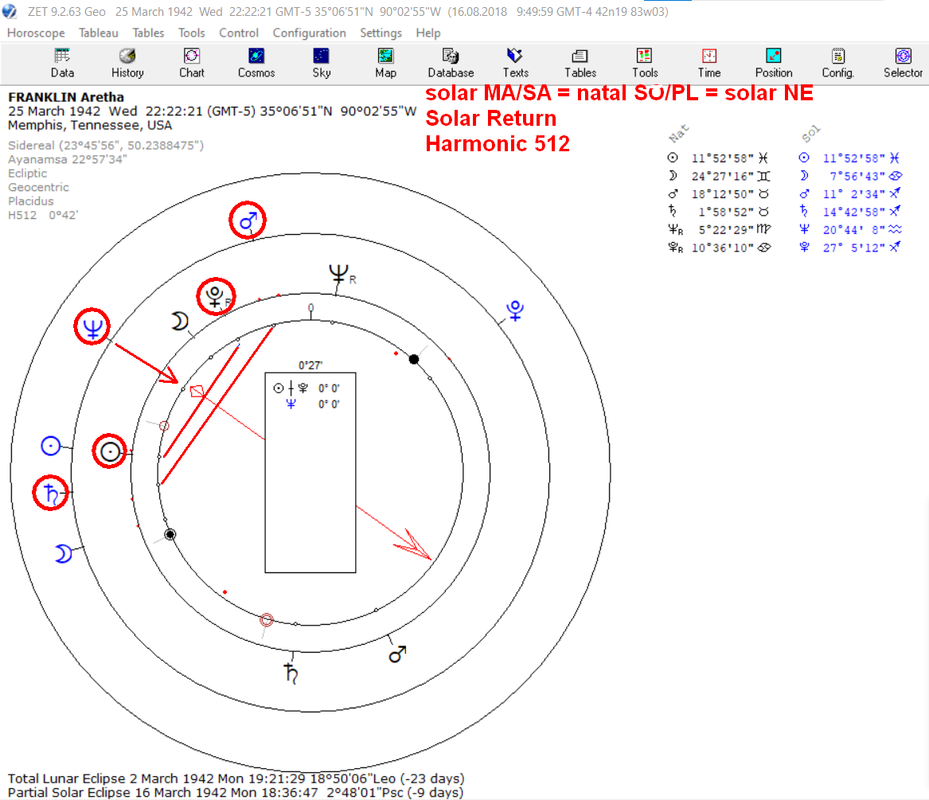Open the Control menu
This screenshot has height=800, width=929.
point(239,33)
